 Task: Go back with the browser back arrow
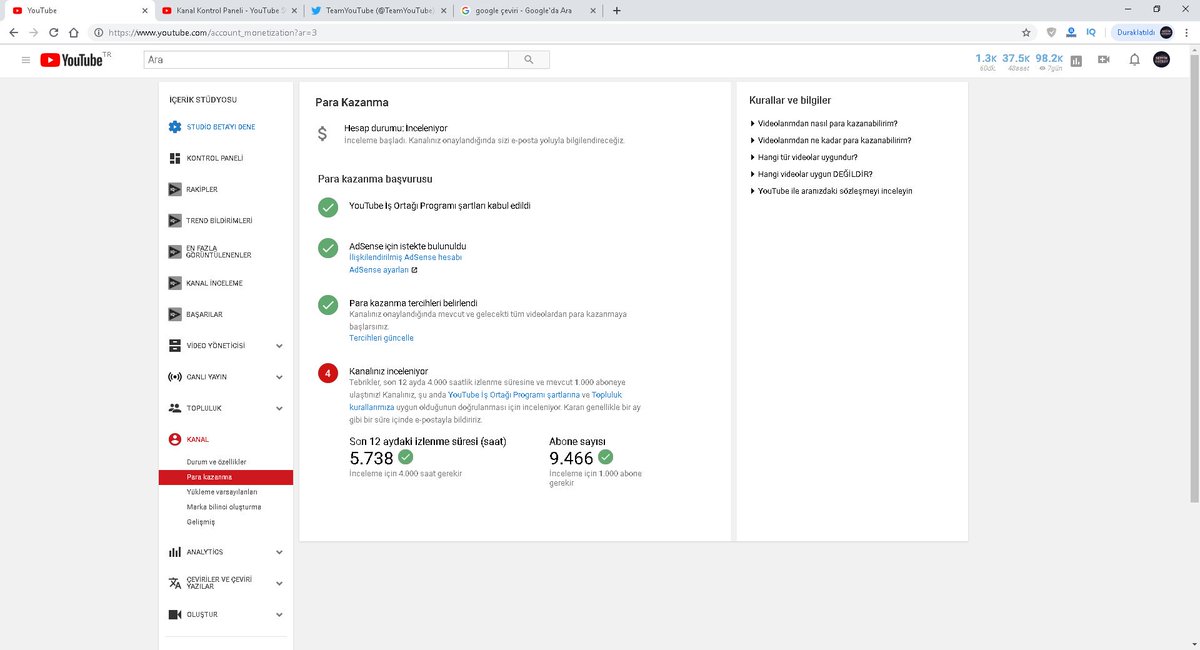pos(13,32)
